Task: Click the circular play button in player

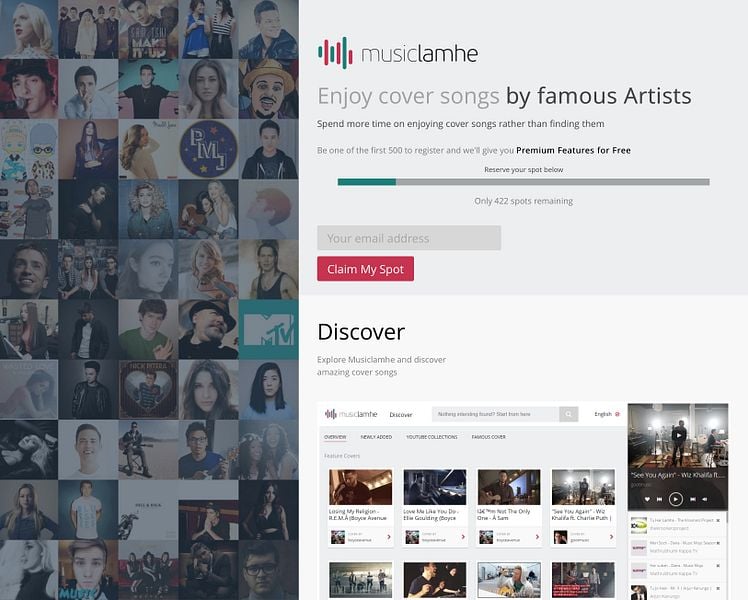Action: coord(675,499)
